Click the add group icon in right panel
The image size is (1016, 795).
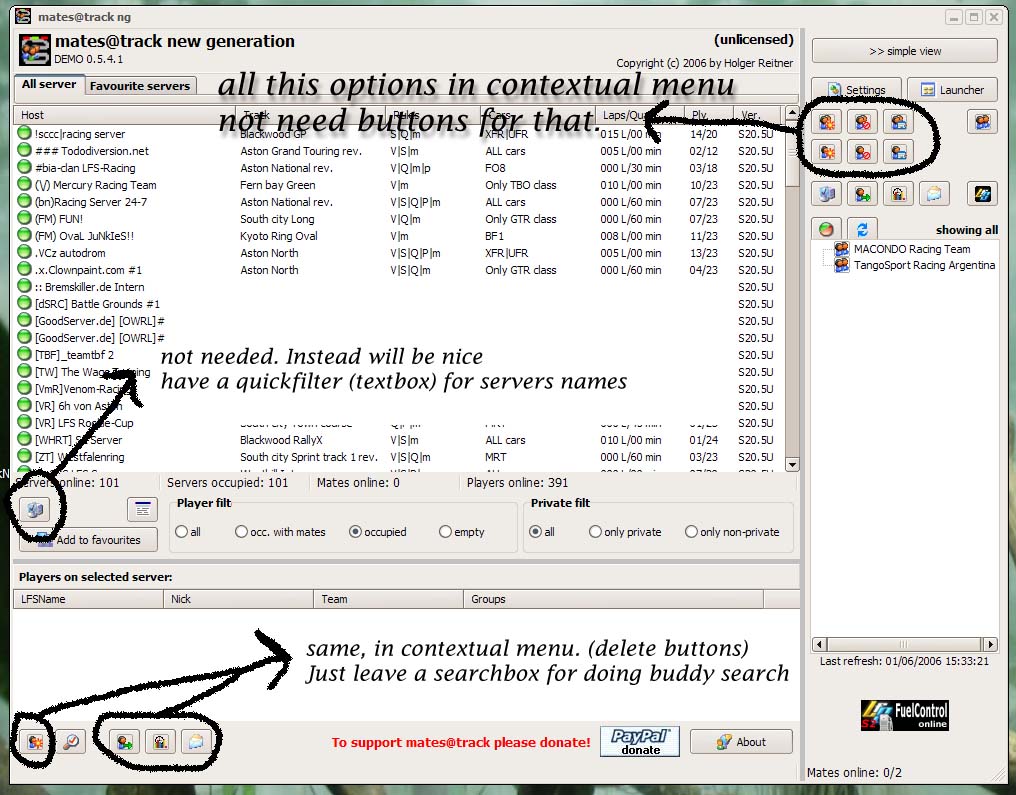coord(827,122)
